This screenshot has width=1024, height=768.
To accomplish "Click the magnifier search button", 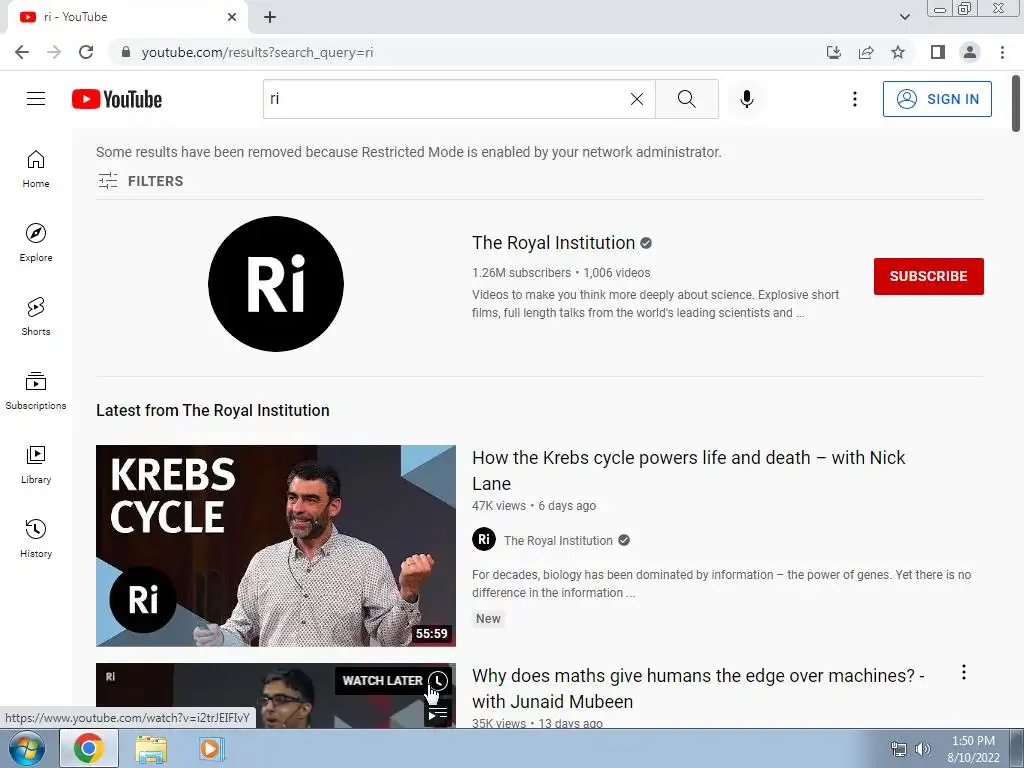I will (x=686, y=99).
